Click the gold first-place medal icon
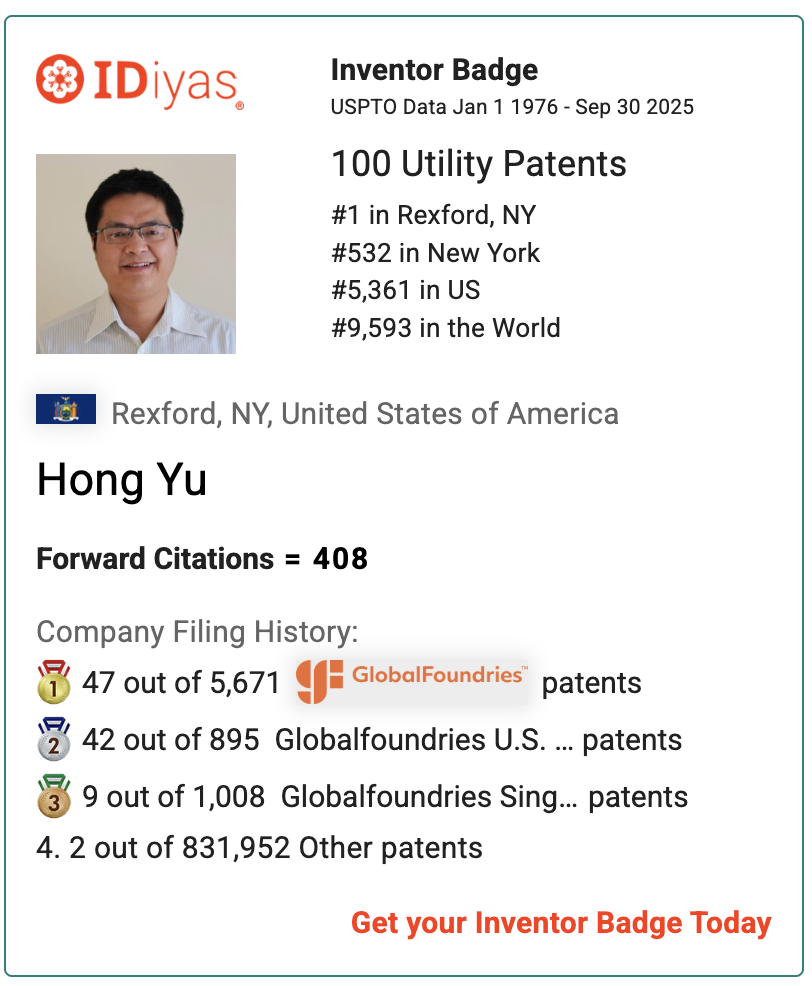Viewport: 812px width, 986px height. click(x=54, y=683)
